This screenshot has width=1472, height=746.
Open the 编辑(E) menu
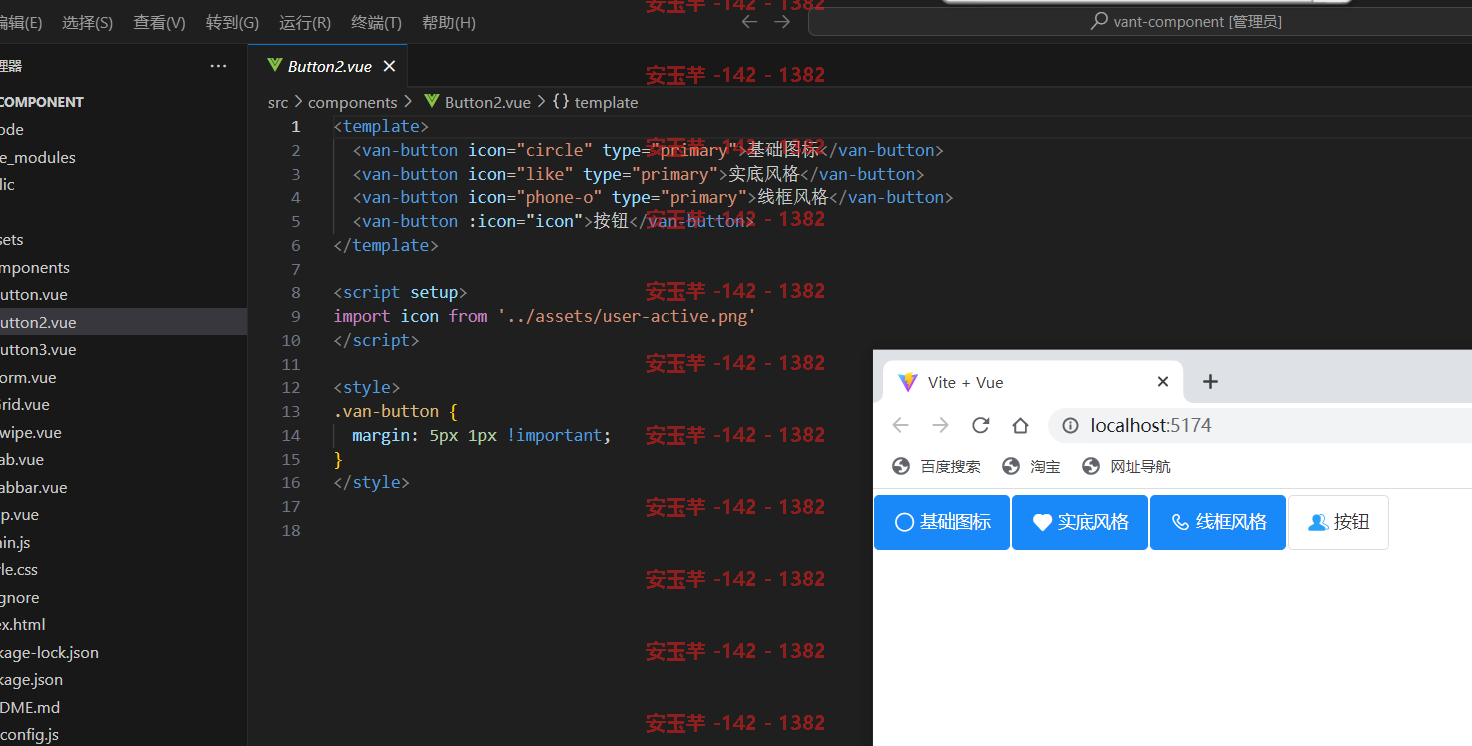click(x=20, y=22)
